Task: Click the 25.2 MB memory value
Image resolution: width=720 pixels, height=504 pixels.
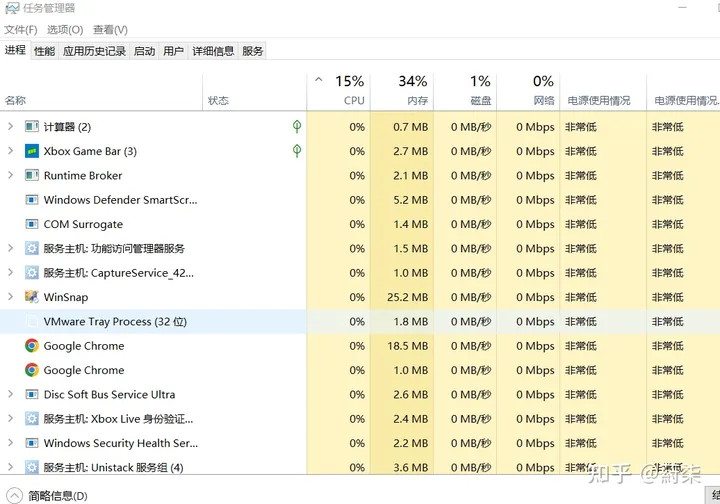Action: [x=407, y=297]
